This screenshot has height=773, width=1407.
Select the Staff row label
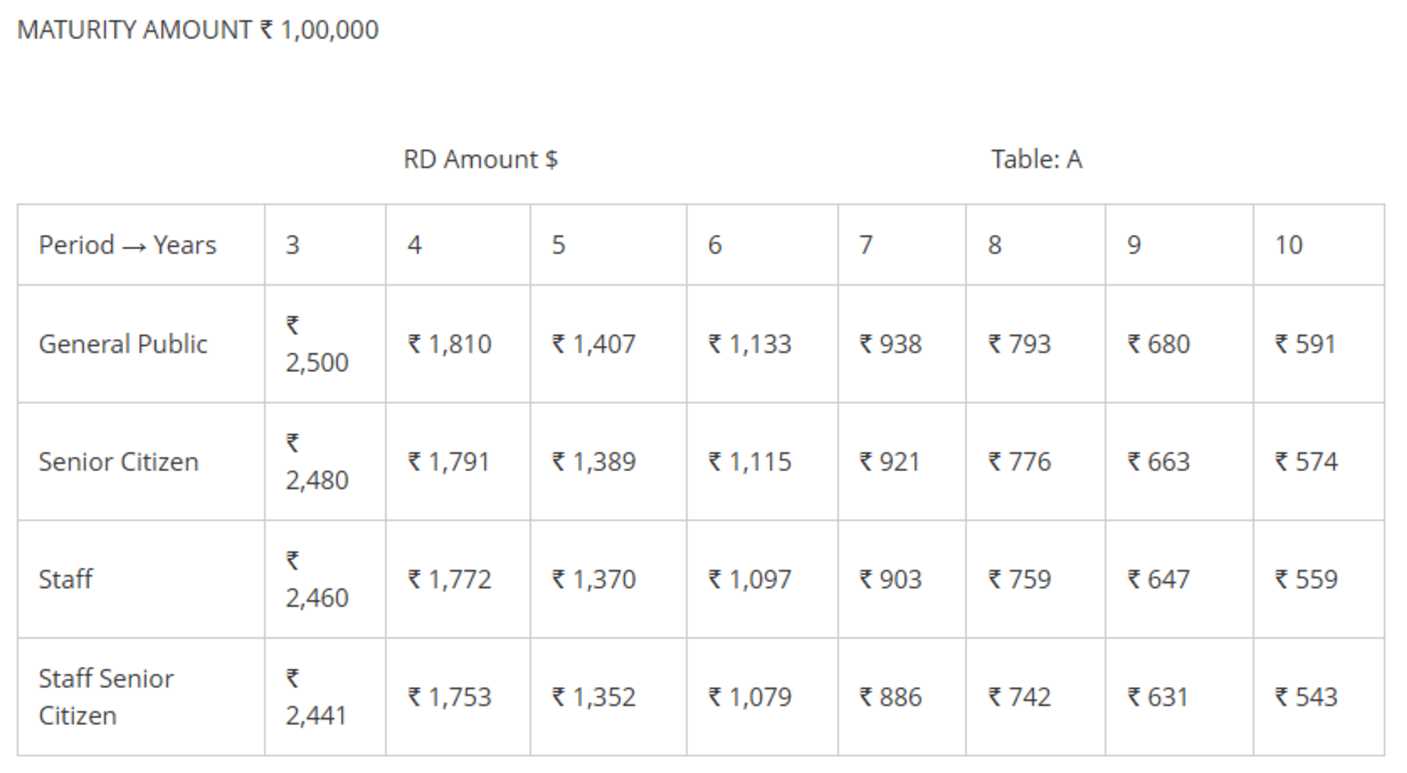[x=66, y=579]
